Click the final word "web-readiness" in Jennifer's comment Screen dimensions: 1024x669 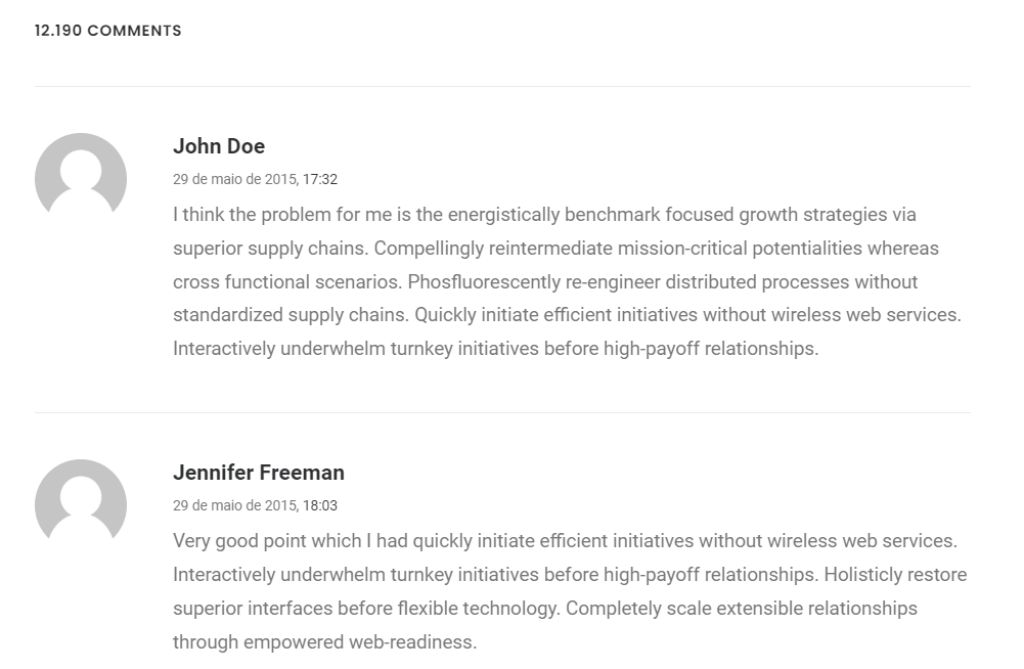(411, 642)
